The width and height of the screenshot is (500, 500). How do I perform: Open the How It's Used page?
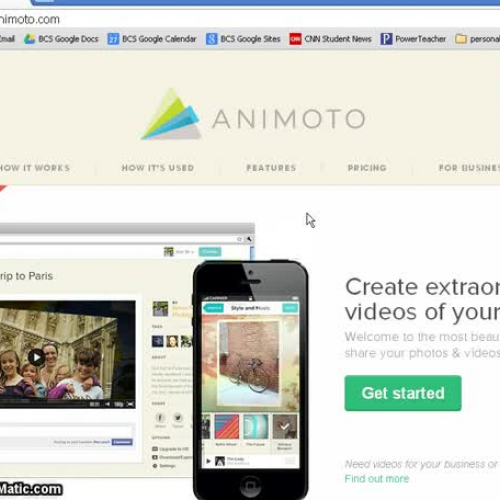pyautogui.click(x=158, y=168)
